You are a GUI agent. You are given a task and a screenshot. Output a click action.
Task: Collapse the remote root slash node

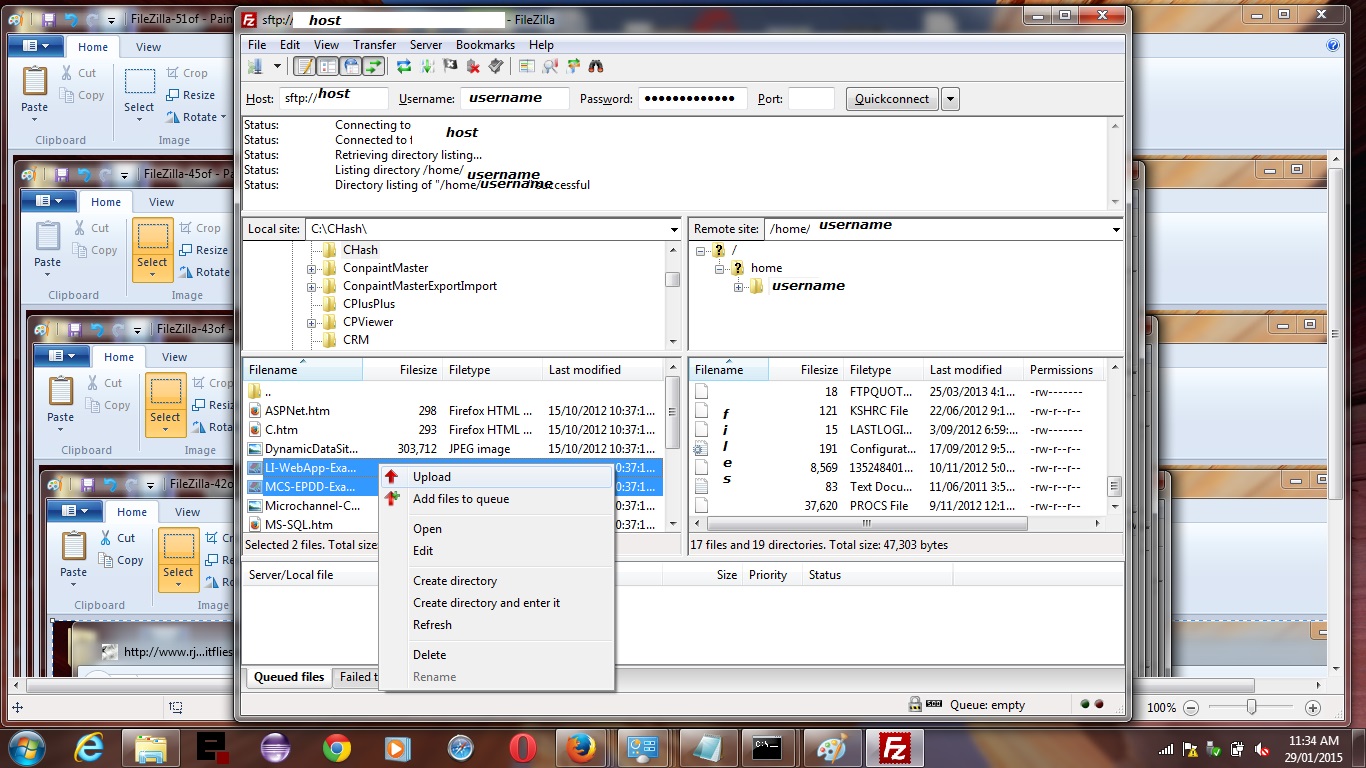coord(701,250)
